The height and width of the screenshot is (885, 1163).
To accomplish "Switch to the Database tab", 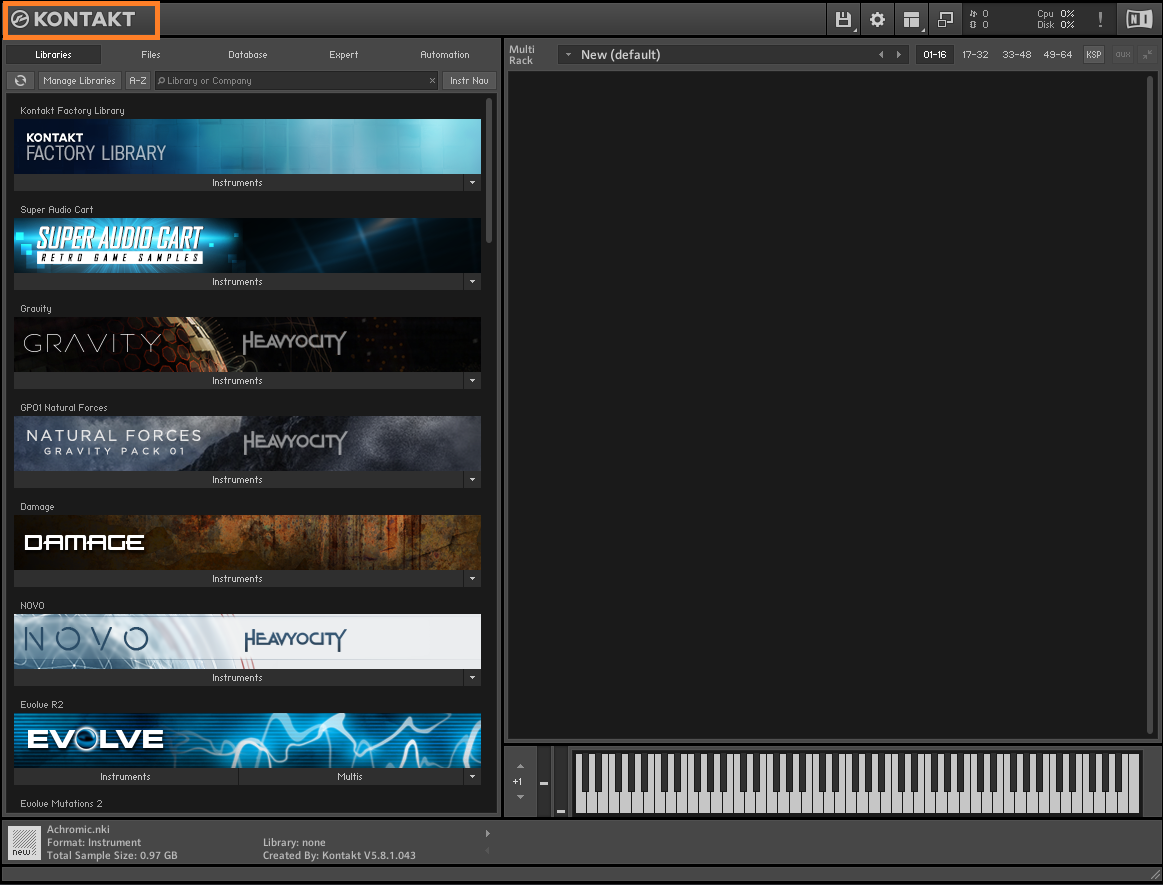I will tap(248, 54).
